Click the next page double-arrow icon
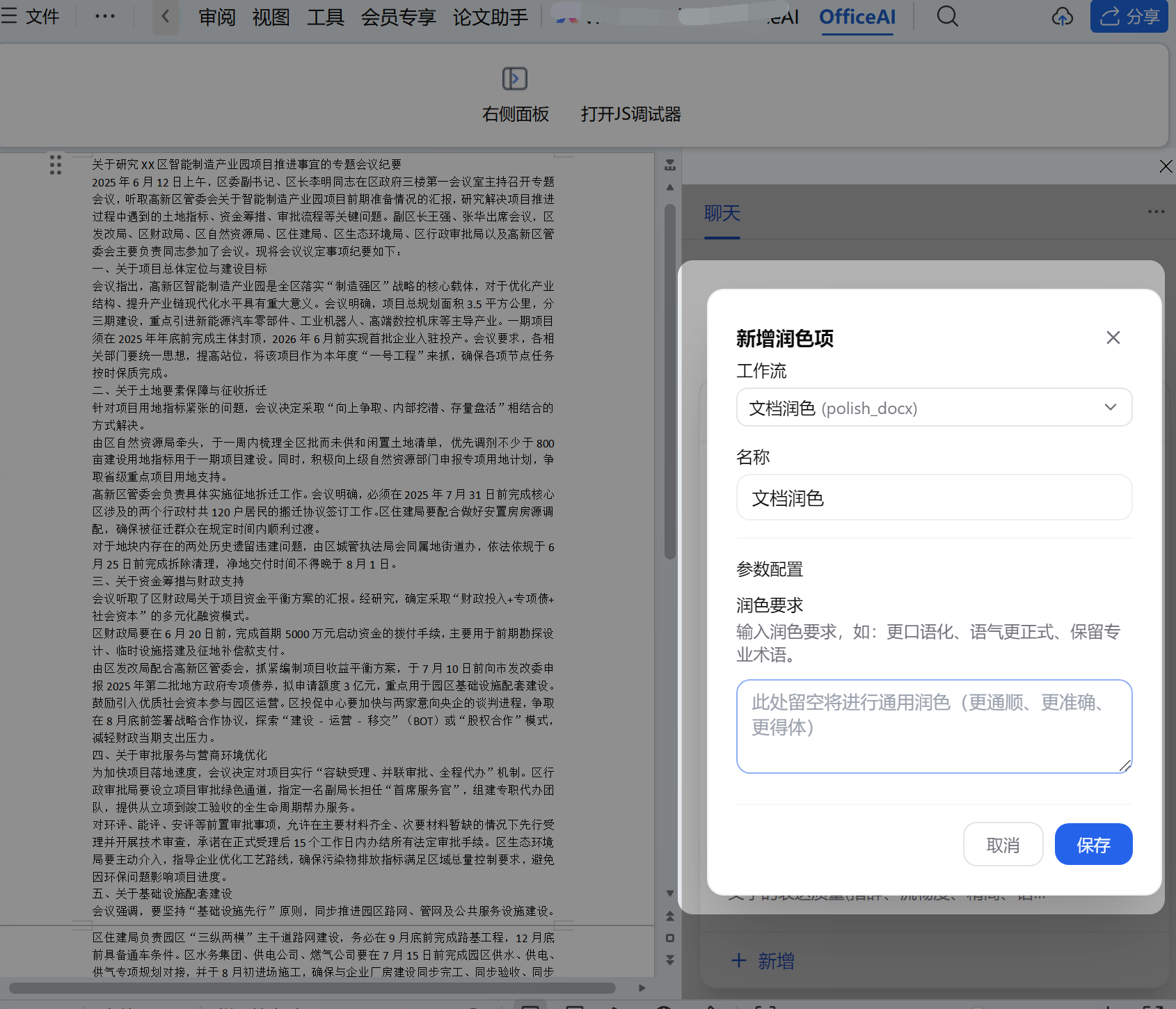The image size is (1176, 1009). pos(670,960)
